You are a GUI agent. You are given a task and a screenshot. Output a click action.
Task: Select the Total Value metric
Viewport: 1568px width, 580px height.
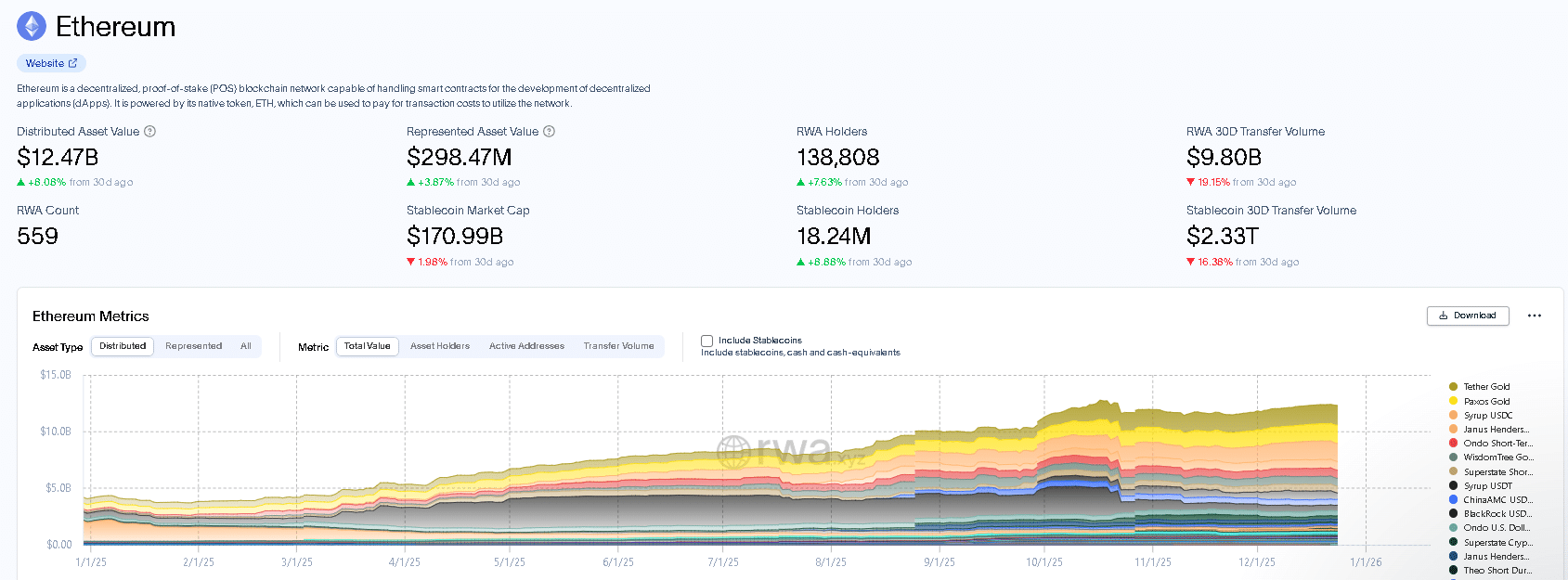(x=368, y=346)
